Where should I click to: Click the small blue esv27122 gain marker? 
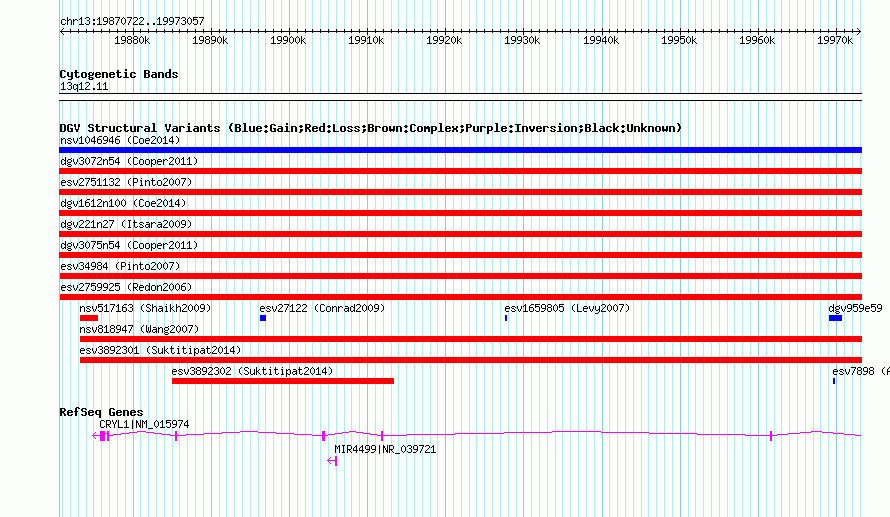(263, 318)
